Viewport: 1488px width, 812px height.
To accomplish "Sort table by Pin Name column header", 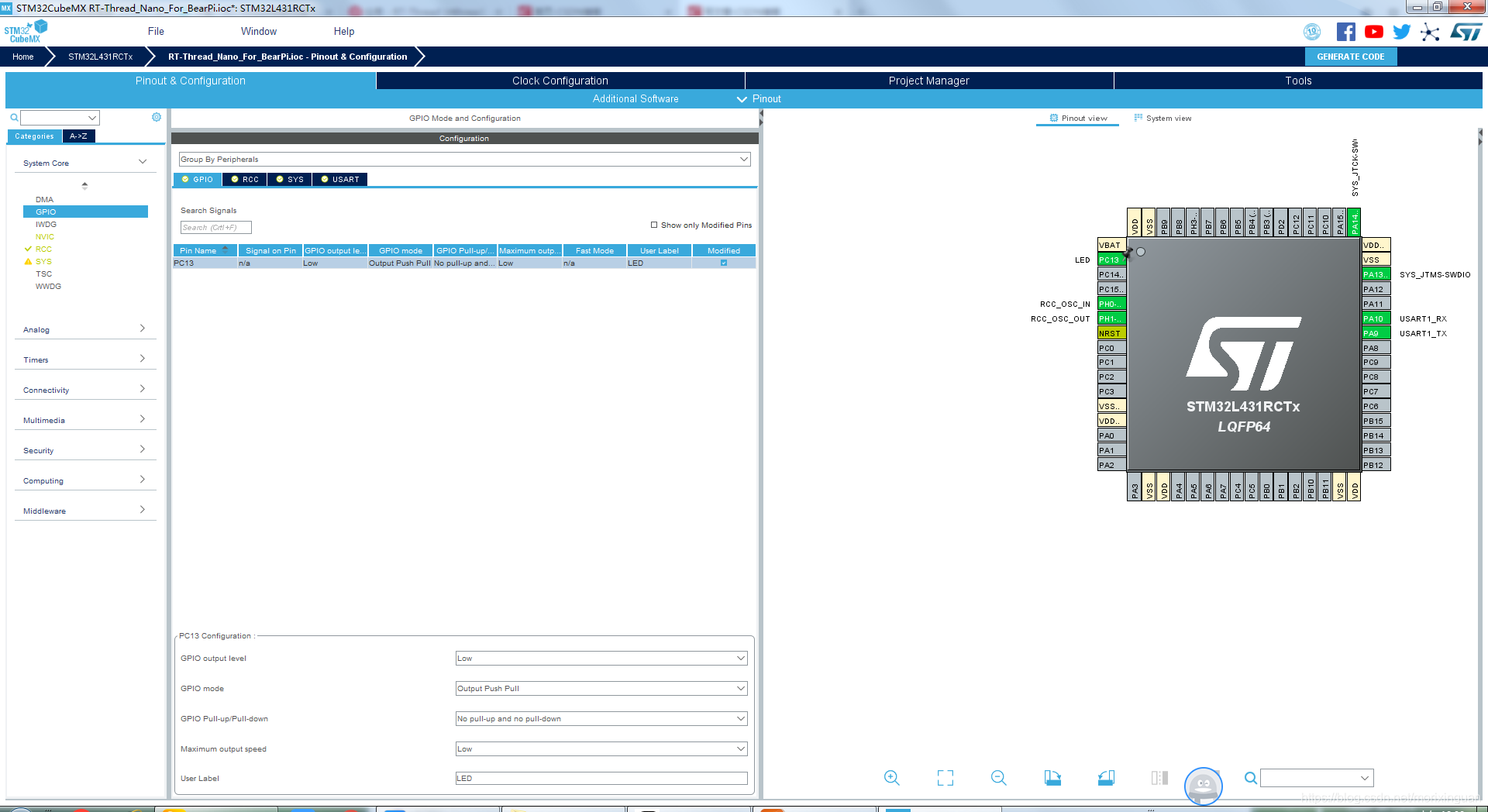I will (x=205, y=250).
